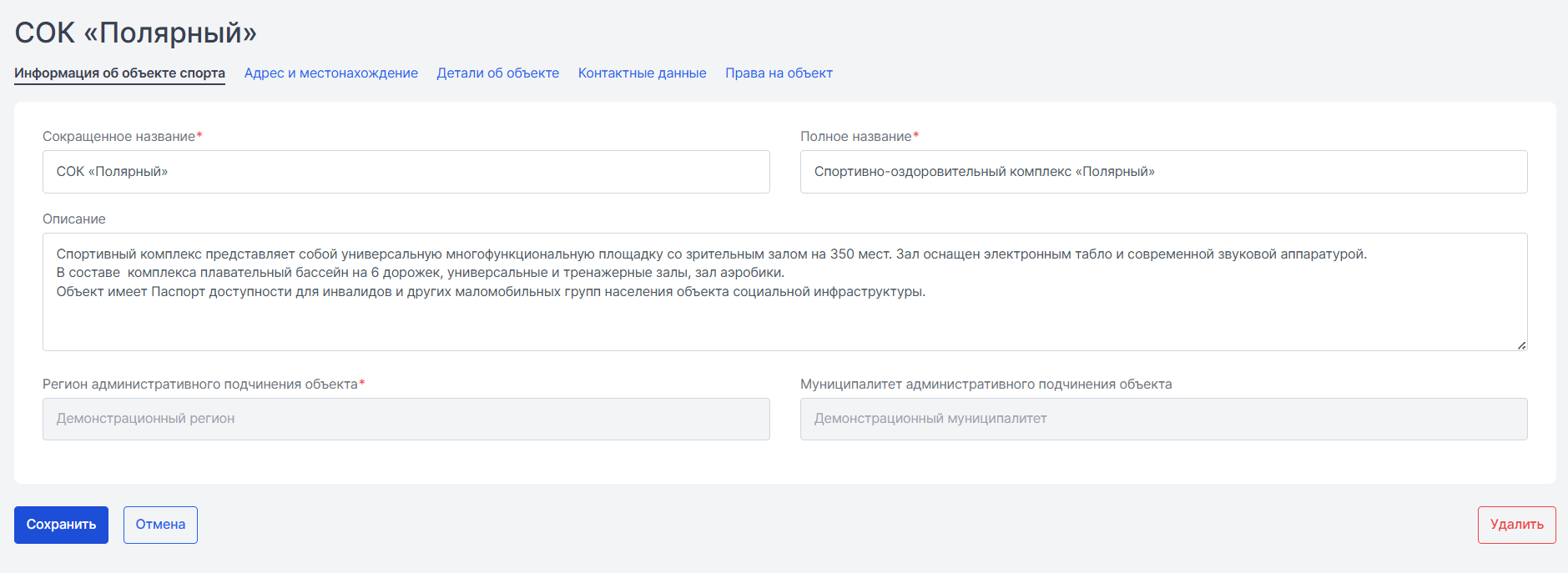Focus the Сокращенное название text input
The width and height of the screenshot is (1568, 573).
(406, 172)
